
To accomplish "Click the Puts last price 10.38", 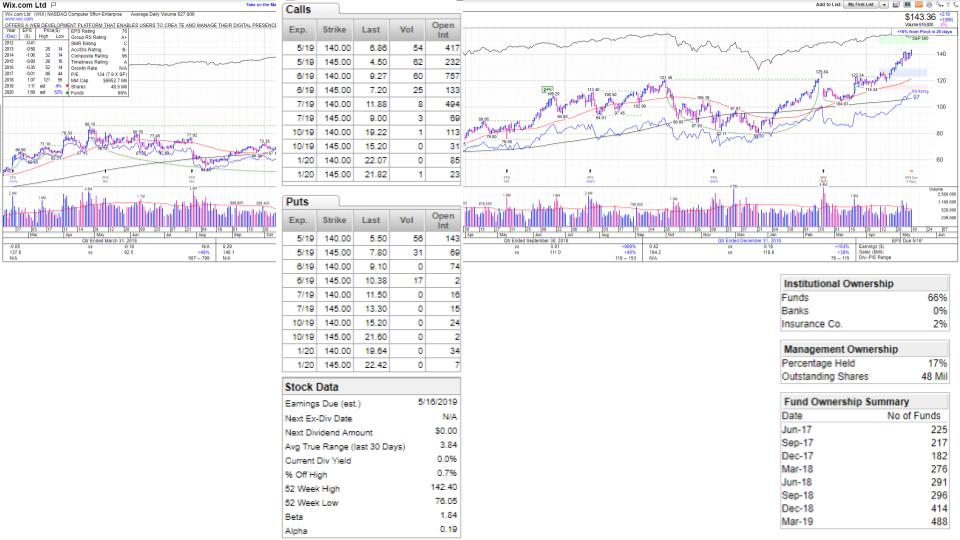I will coord(376,281).
